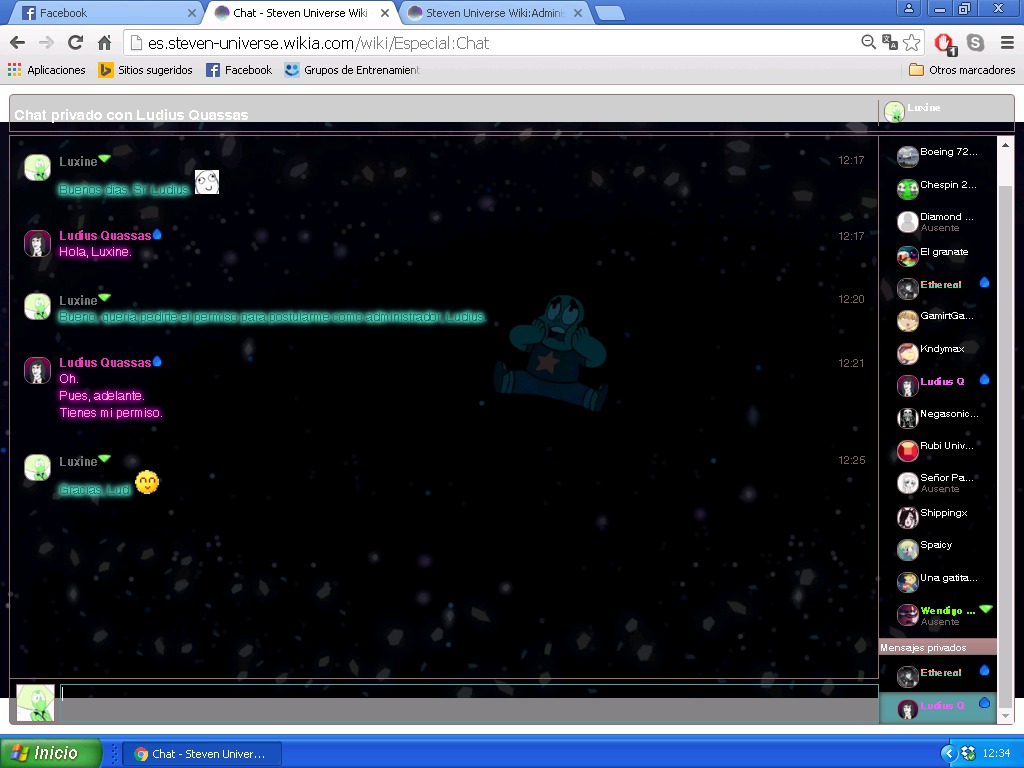The width and height of the screenshot is (1024, 768).
Task: Collapse the Mensajes privados section header
Action: point(937,647)
